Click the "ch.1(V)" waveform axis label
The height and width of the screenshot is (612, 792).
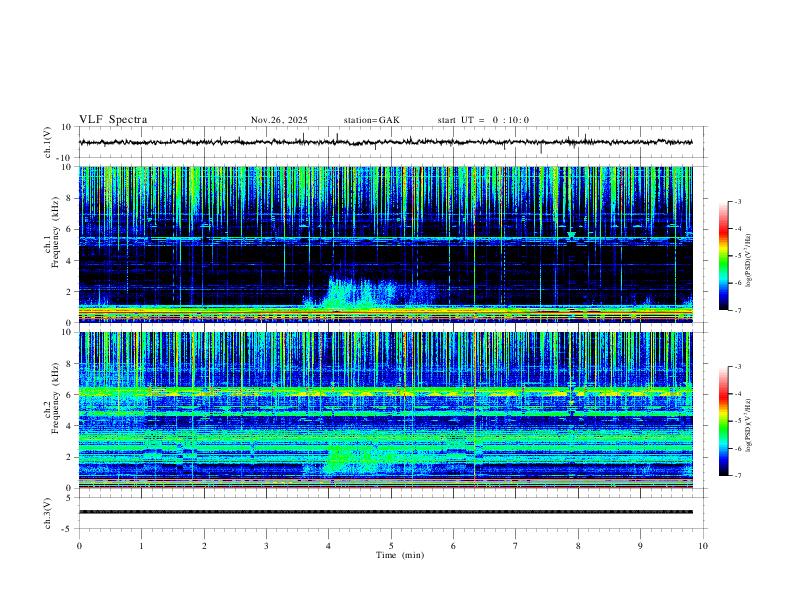(47, 142)
